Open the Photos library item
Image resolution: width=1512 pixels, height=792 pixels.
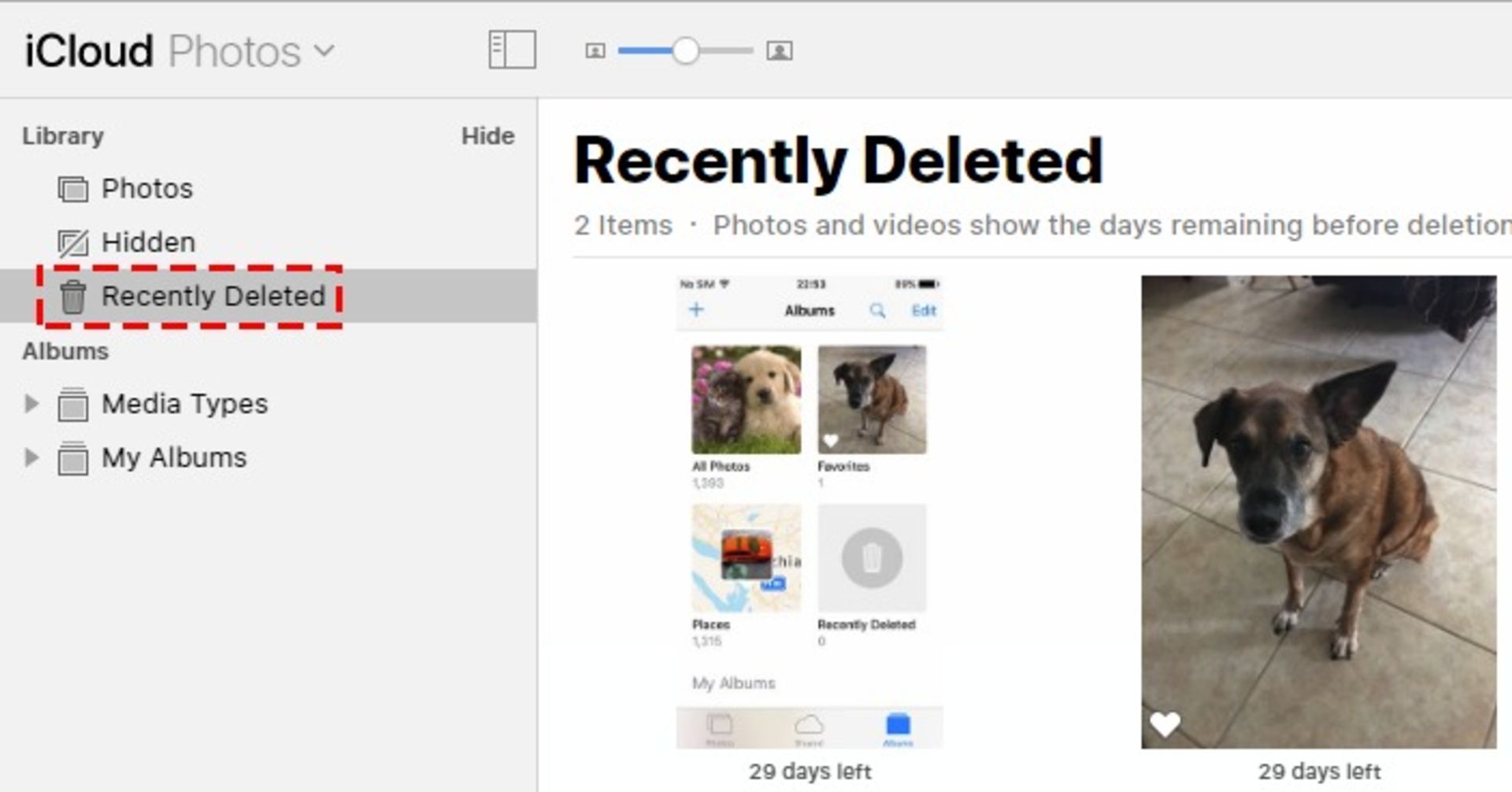pyautogui.click(x=147, y=189)
